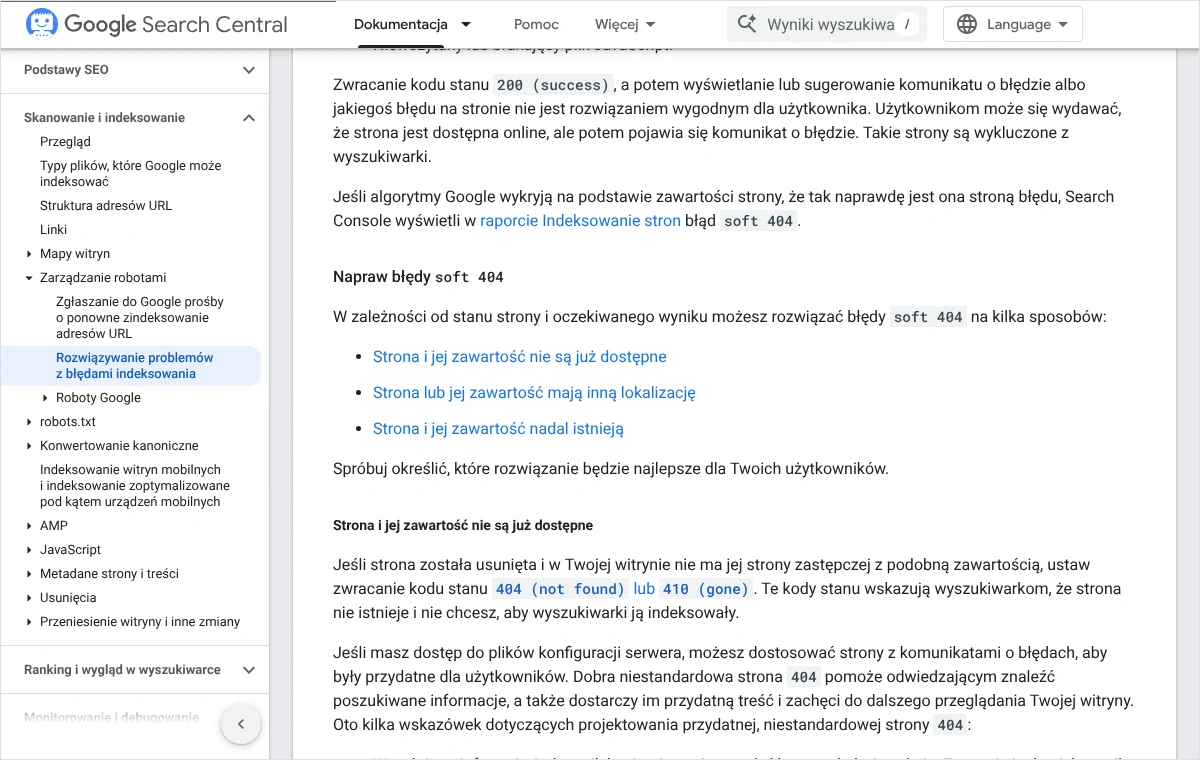1200x760 pixels.
Task: Focus the Wyniki wyszukiwania search field
Action: [x=827, y=24]
